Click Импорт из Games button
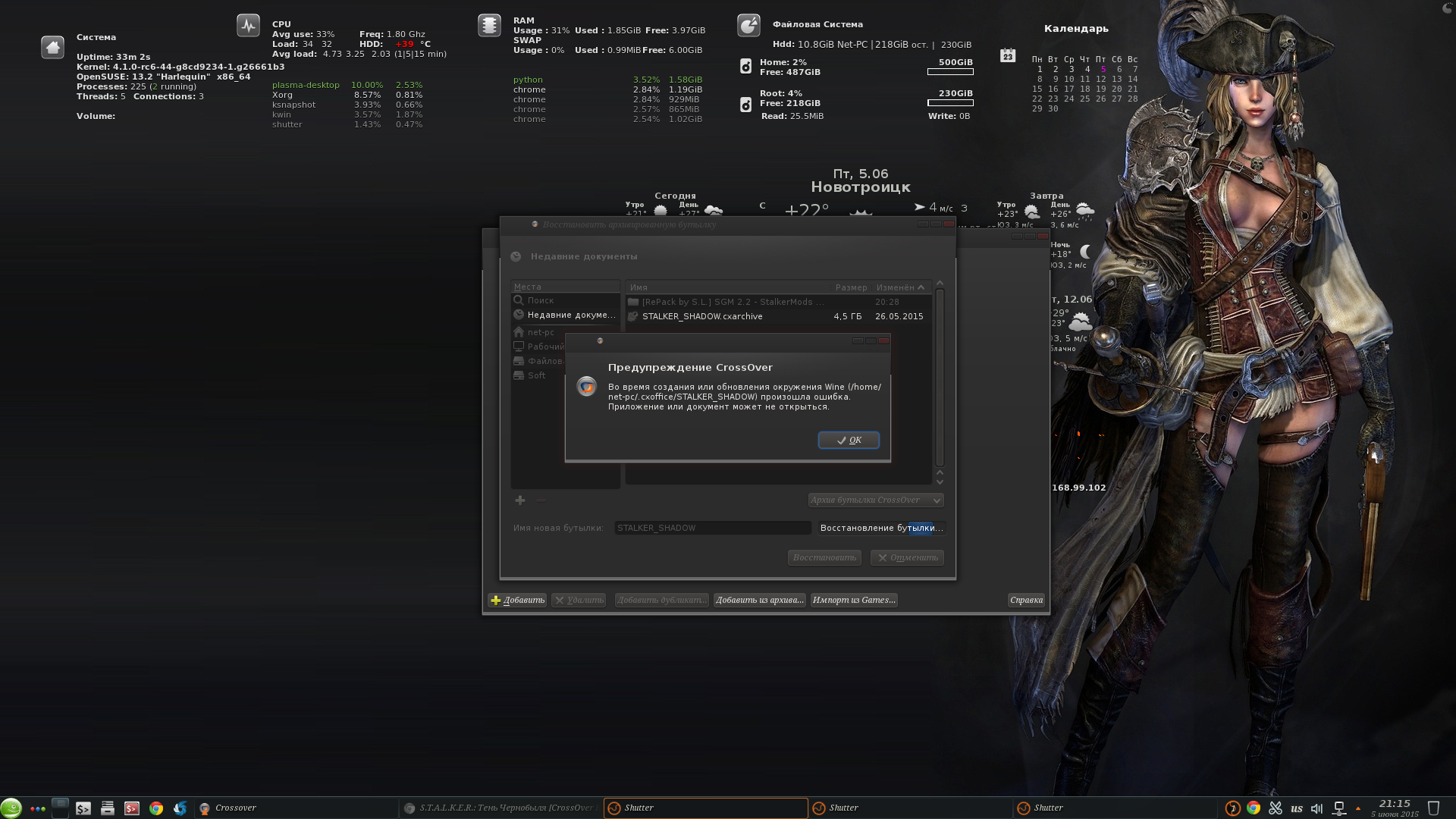The image size is (1456, 819). click(x=854, y=600)
